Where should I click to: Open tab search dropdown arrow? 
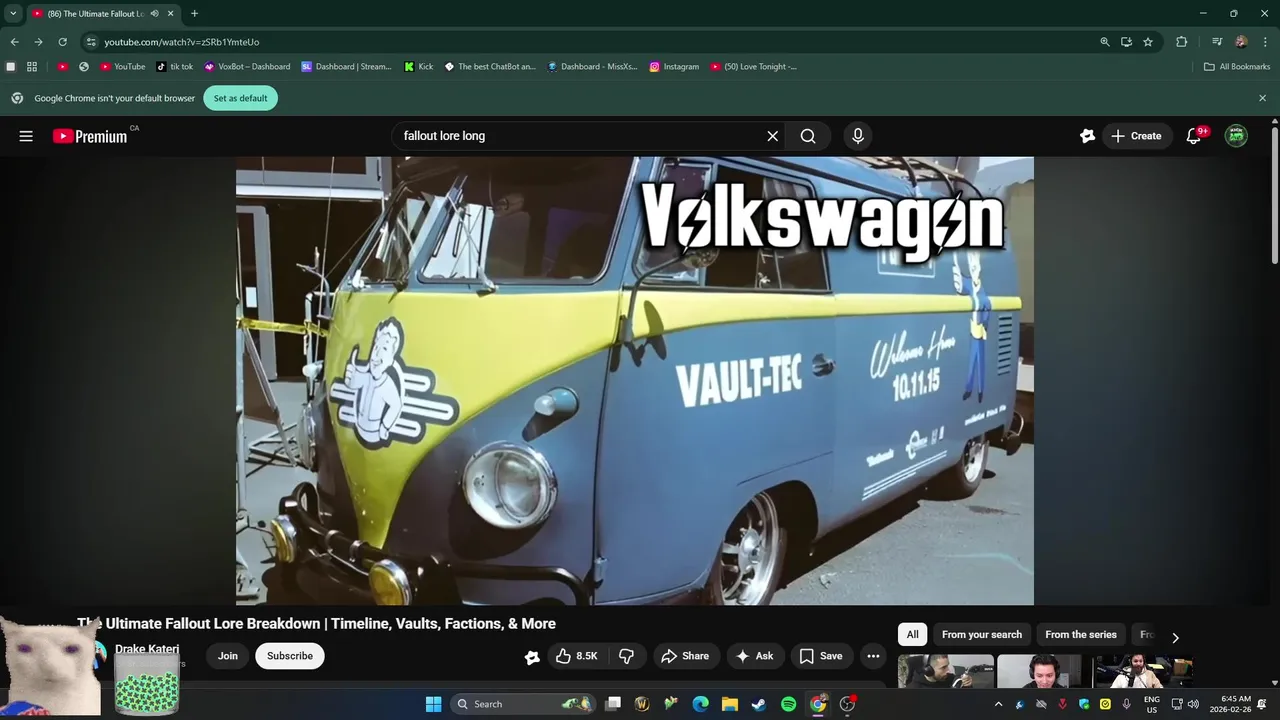point(13,14)
